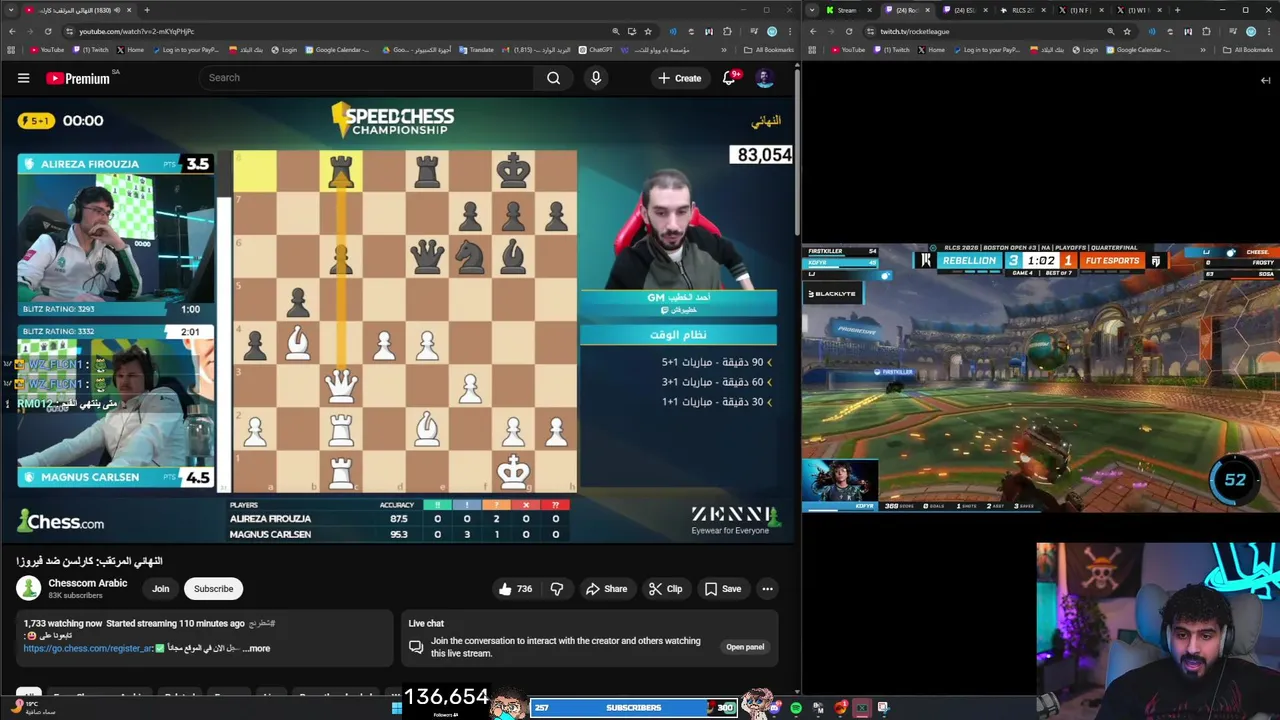Reload the YouTube page
1280x720 pixels.
click(x=47, y=31)
